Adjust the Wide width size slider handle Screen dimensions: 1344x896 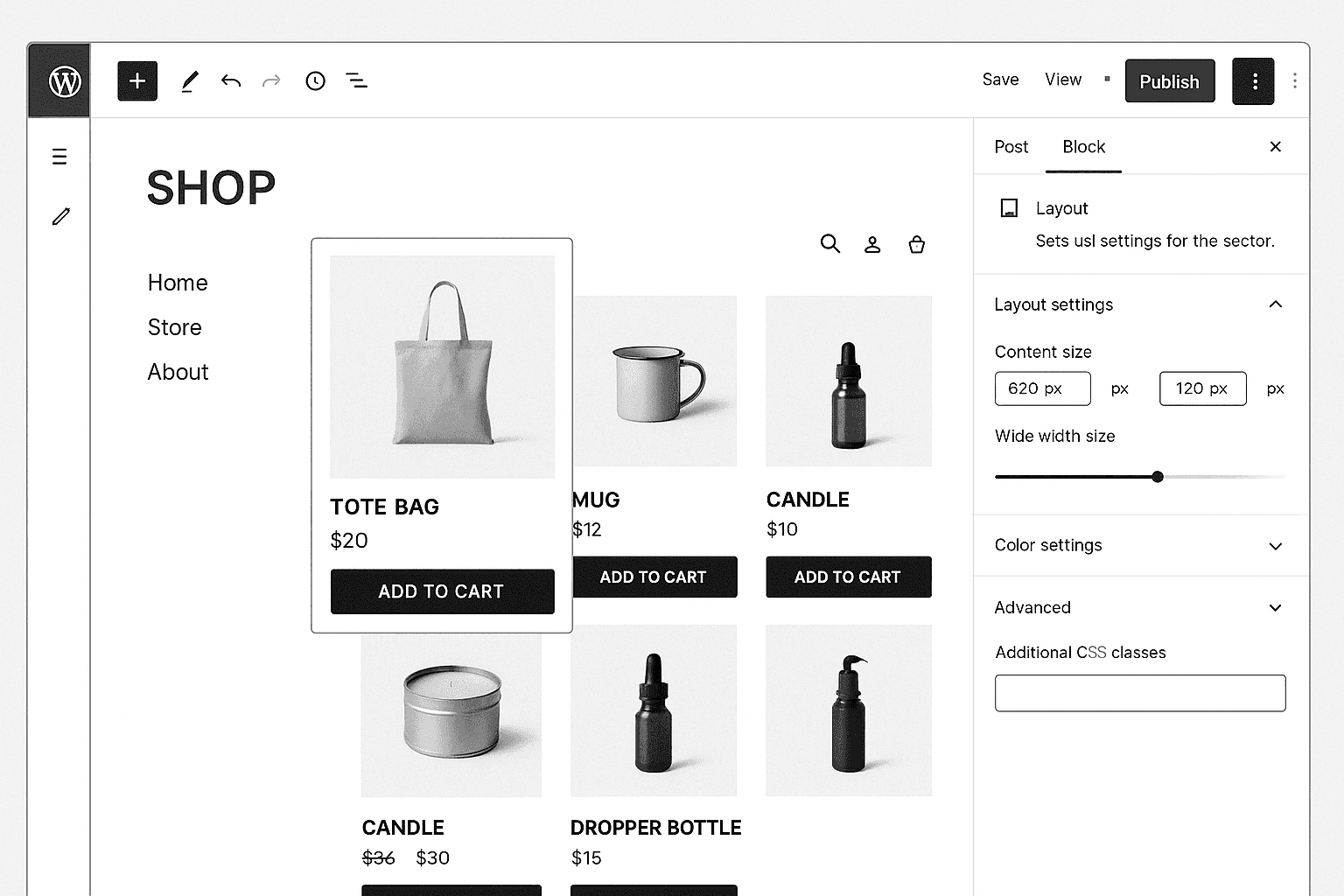click(x=1158, y=477)
